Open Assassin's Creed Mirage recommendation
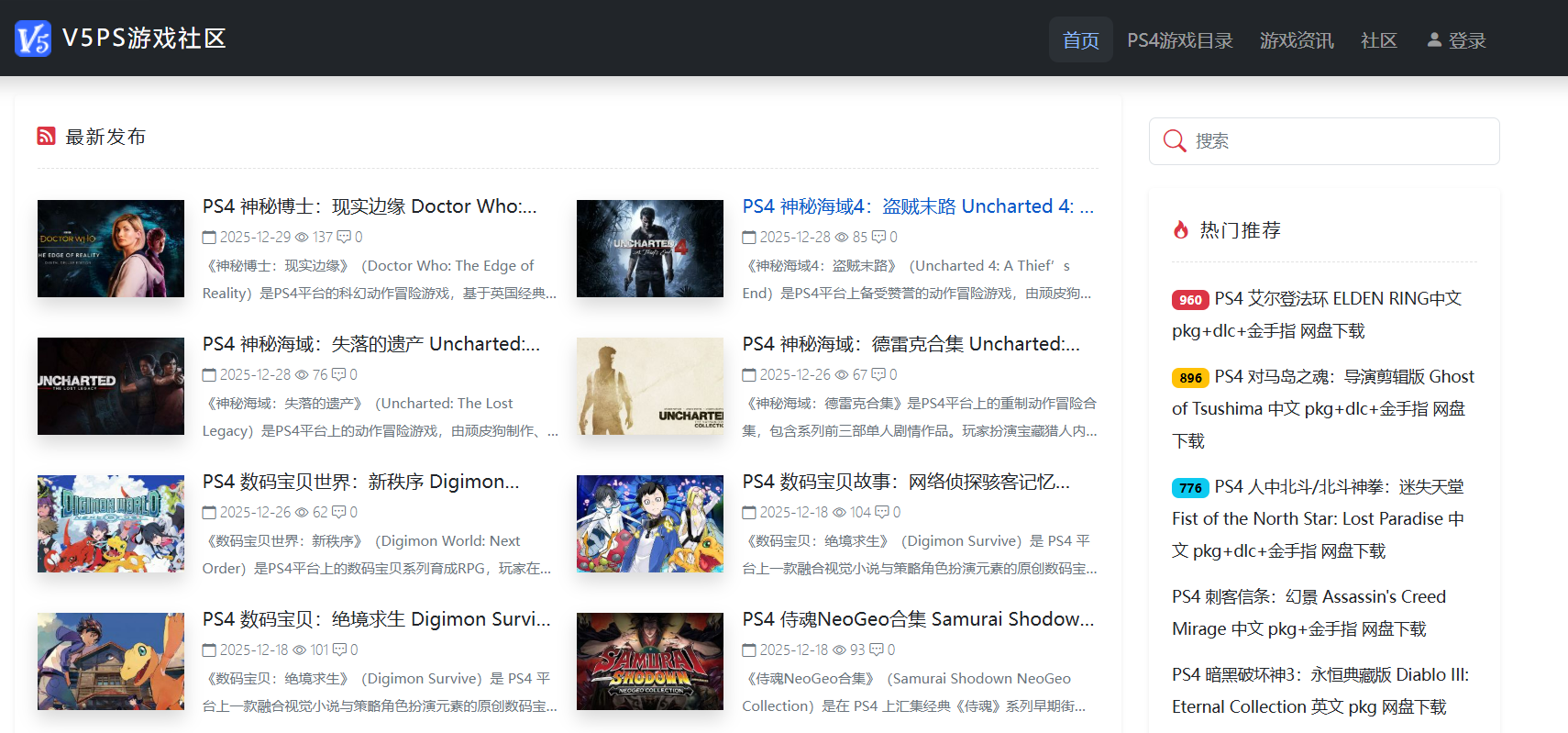The image size is (1568, 733). (1309, 613)
